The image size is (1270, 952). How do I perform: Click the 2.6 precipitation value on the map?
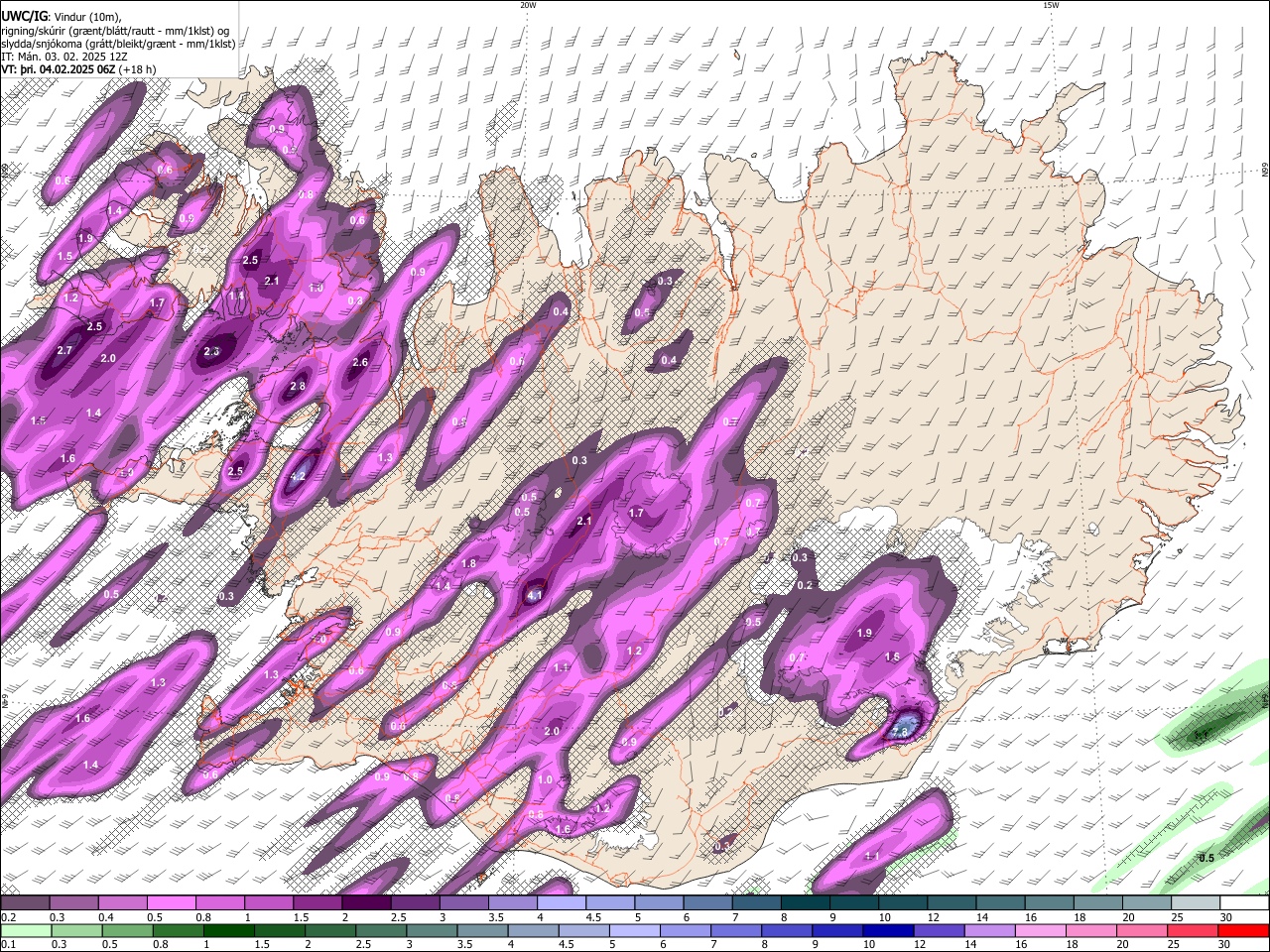pyautogui.click(x=360, y=363)
